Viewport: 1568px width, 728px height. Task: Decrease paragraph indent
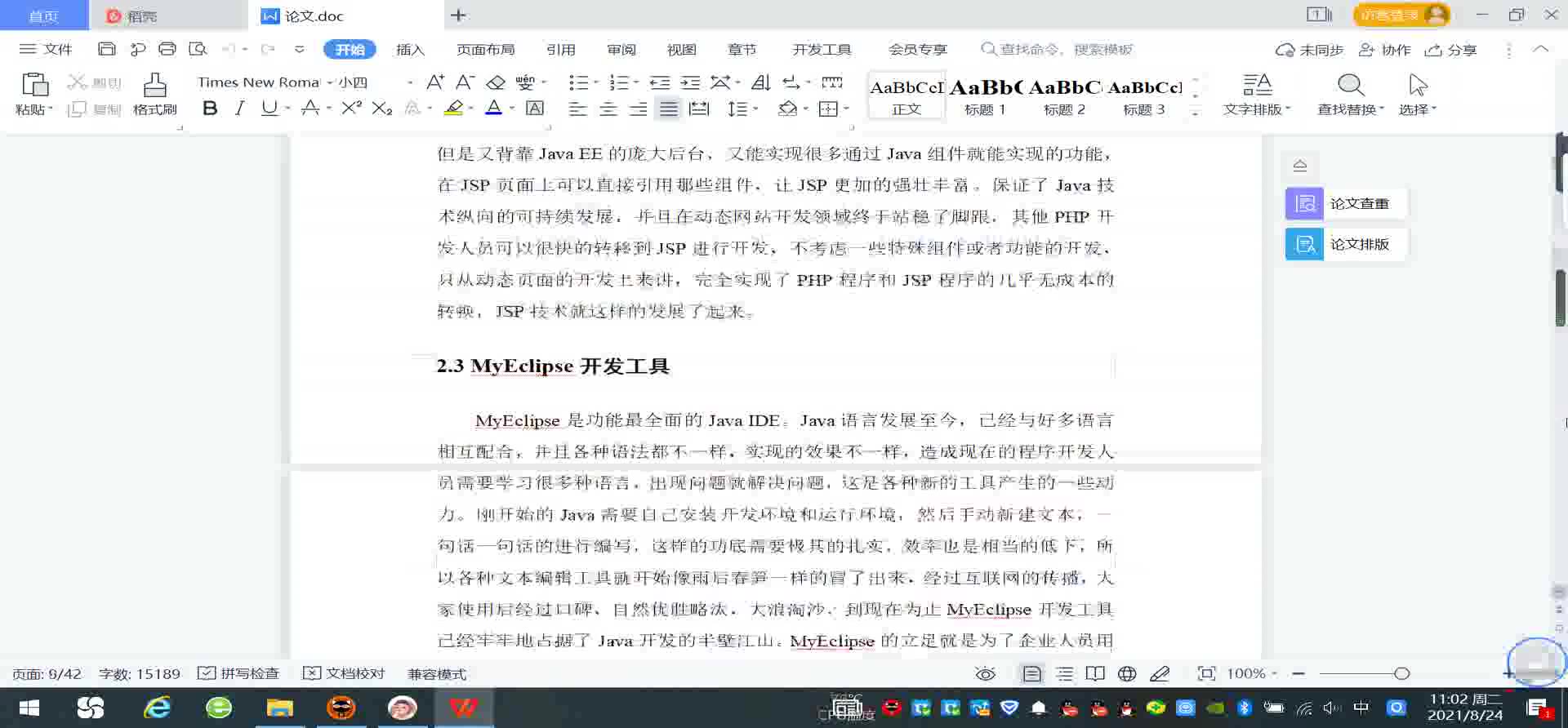coord(660,82)
